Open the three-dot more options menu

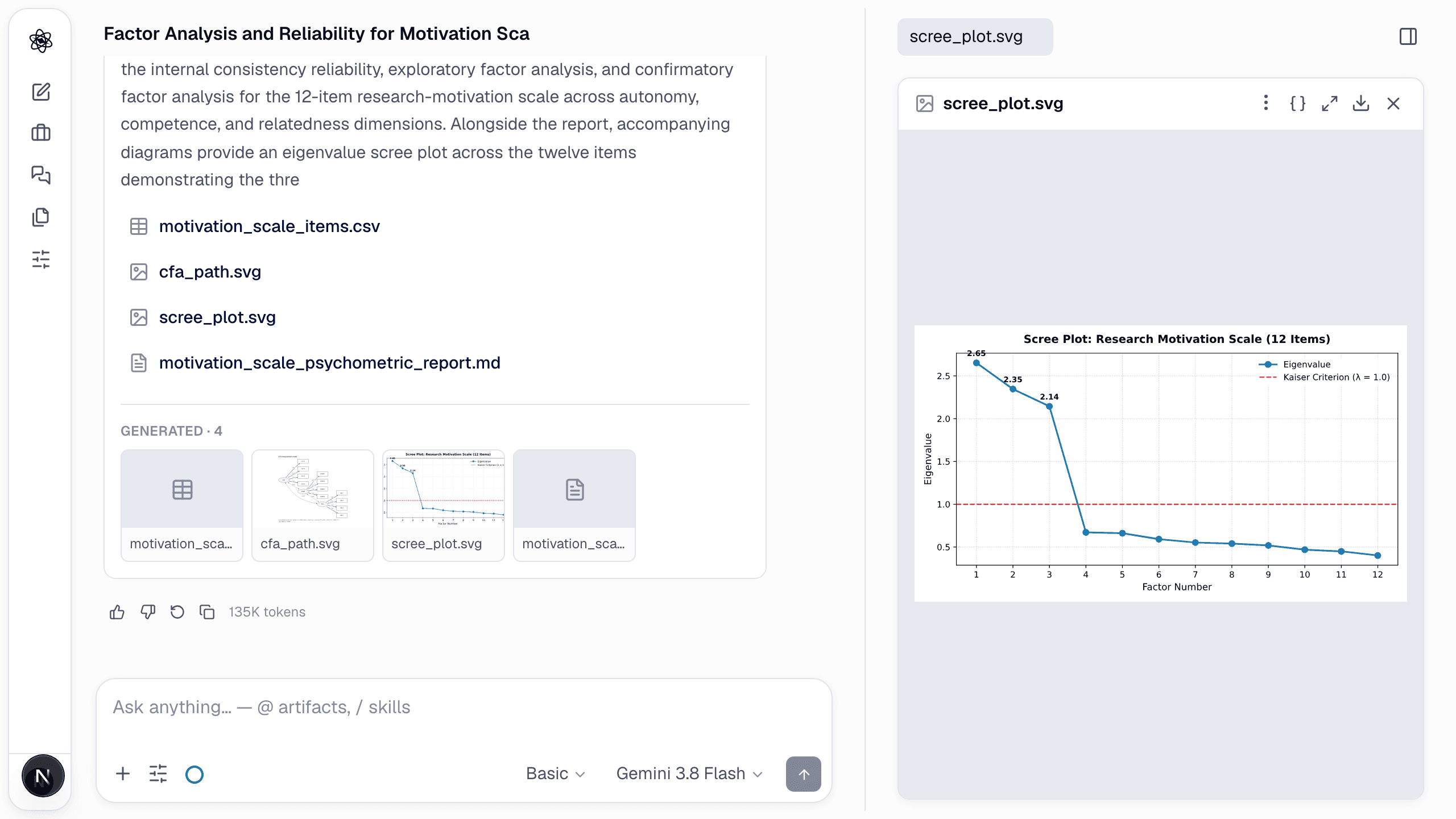coord(1265,104)
